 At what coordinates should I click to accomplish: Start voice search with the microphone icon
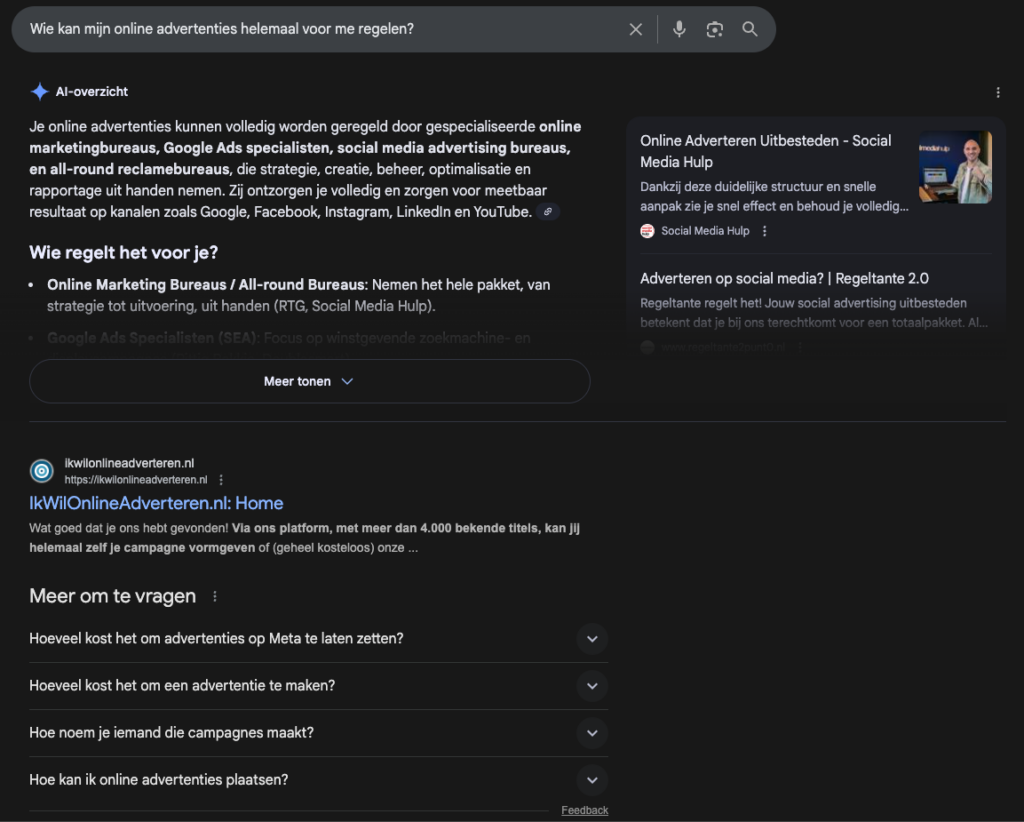(679, 29)
